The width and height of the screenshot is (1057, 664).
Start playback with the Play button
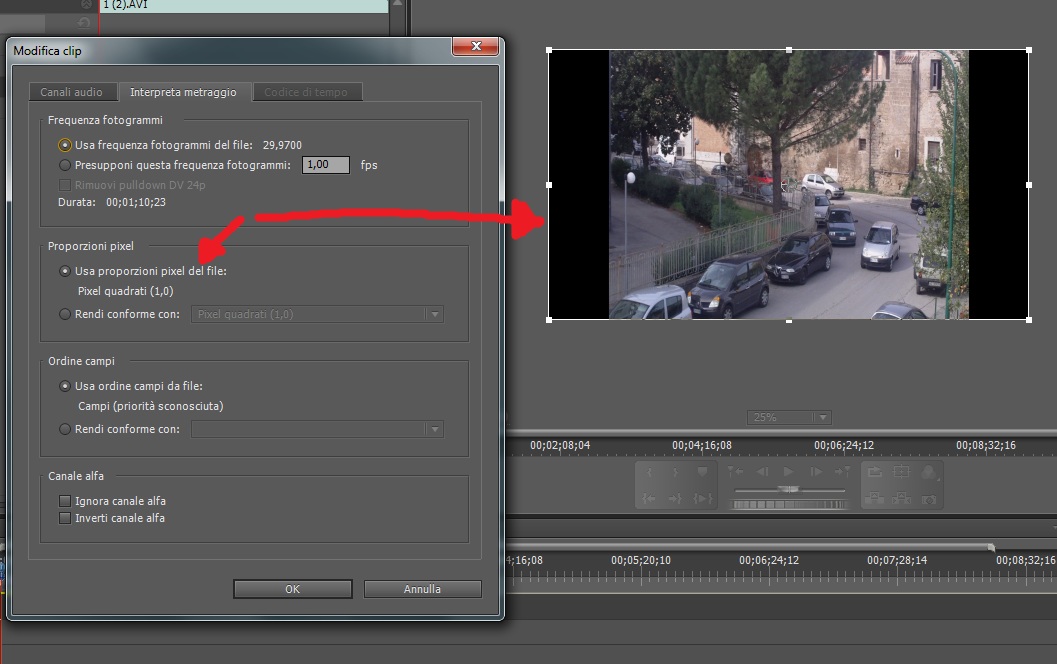point(788,471)
